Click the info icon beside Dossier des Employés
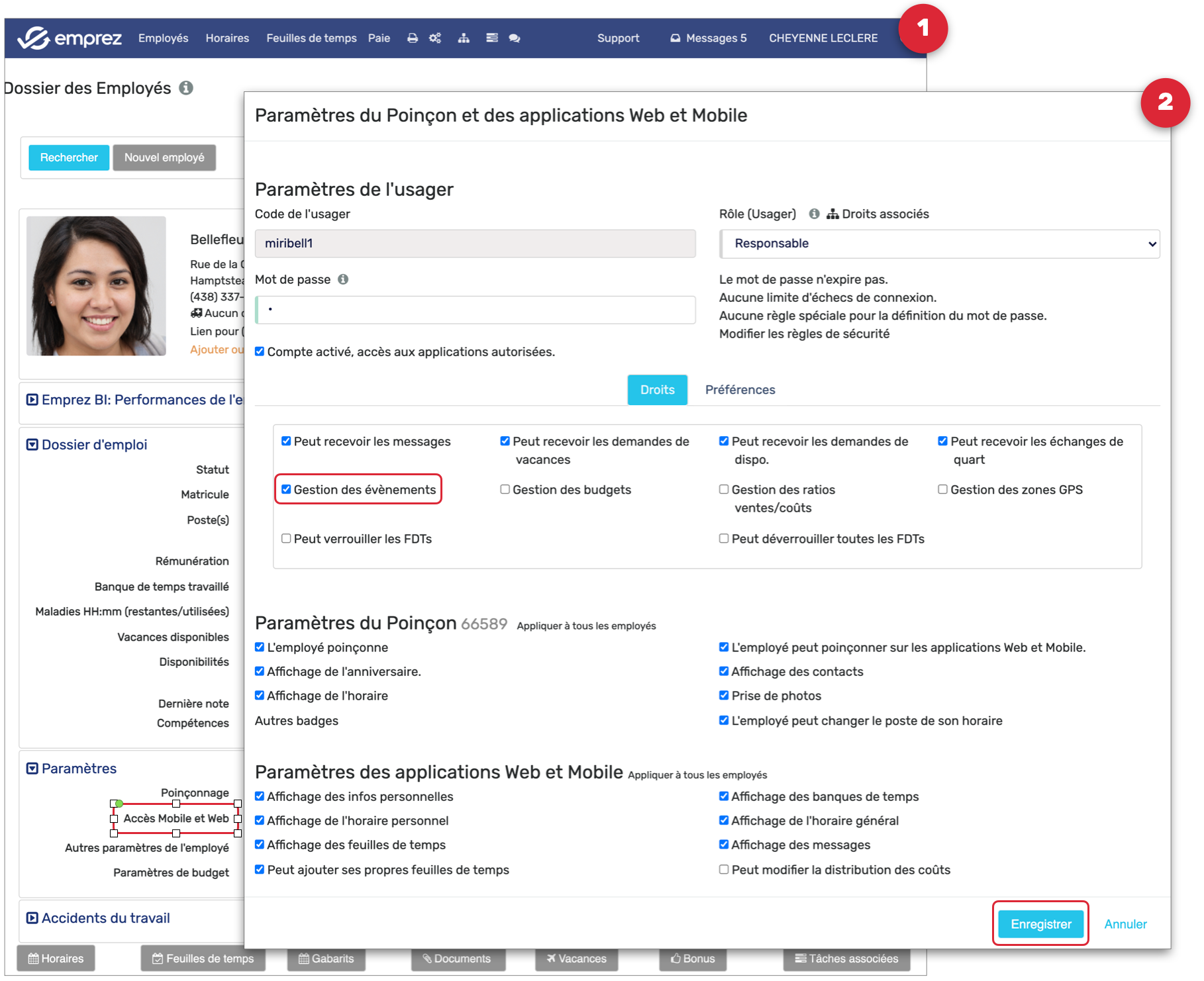The width and height of the screenshot is (1204, 981). click(x=186, y=88)
